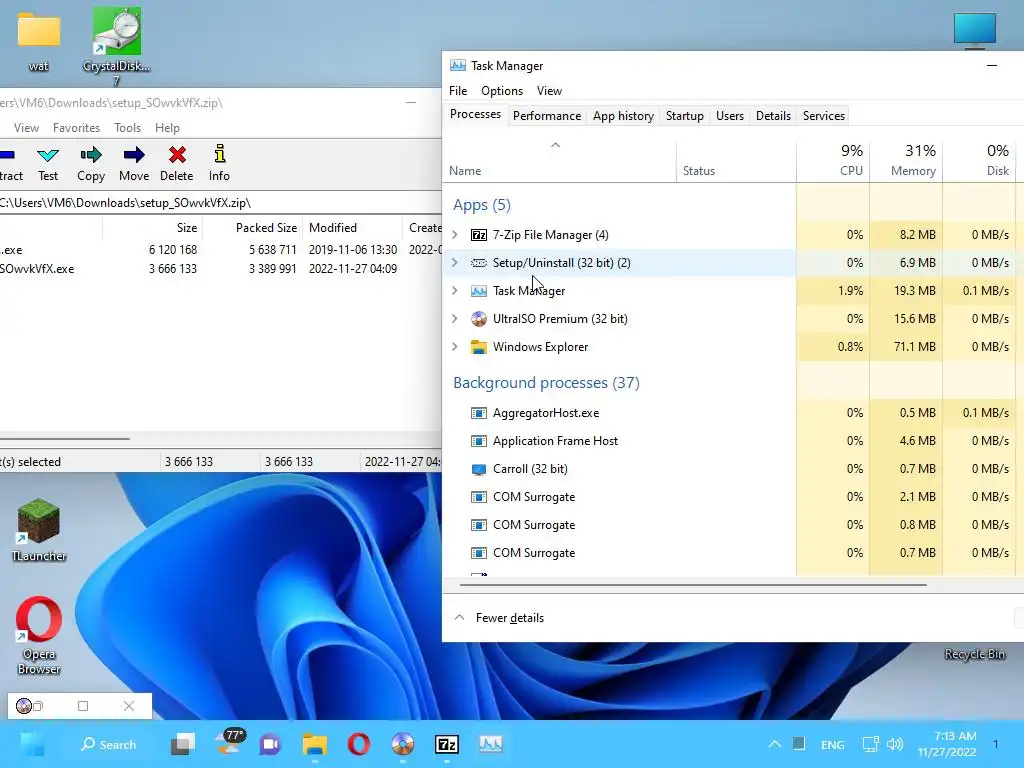Screen dimensions: 1024x768
Task: Sort processes by Memory column
Action: tap(906, 160)
